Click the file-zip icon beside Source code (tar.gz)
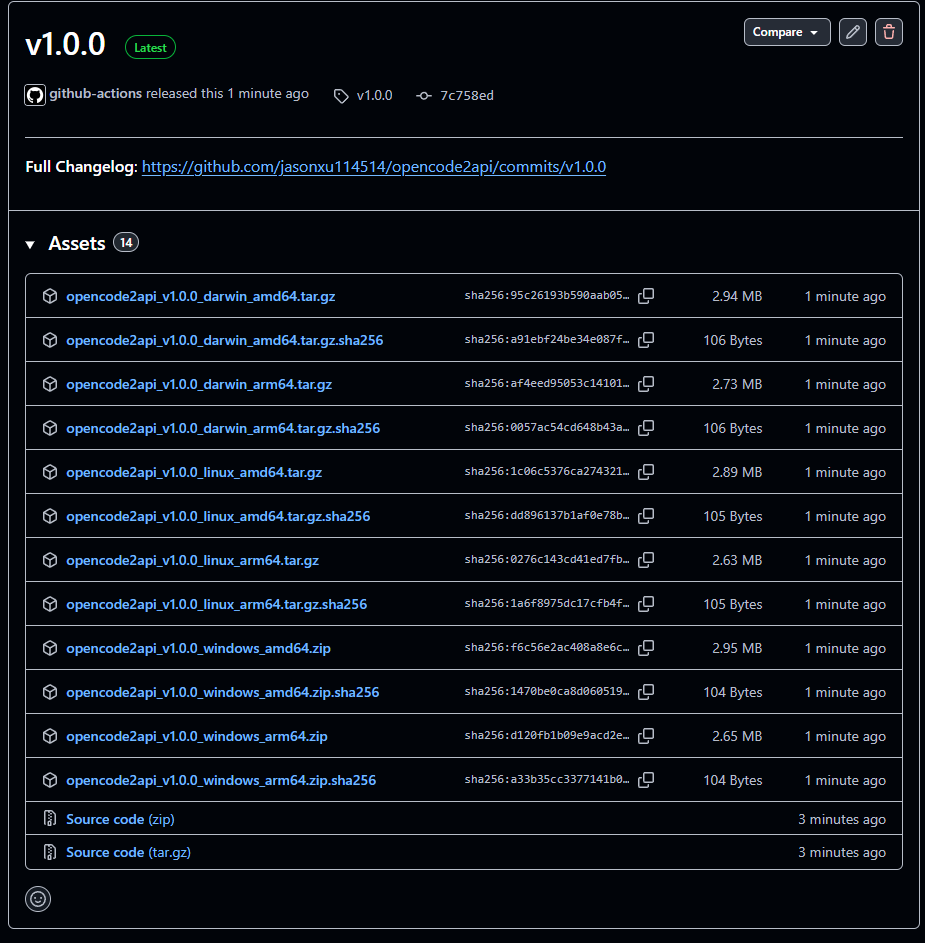Screen dimensions: 925x943 pos(50,852)
